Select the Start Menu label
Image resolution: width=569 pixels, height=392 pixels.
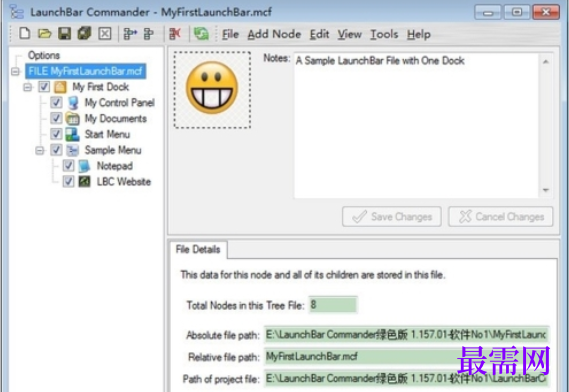[107, 134]
